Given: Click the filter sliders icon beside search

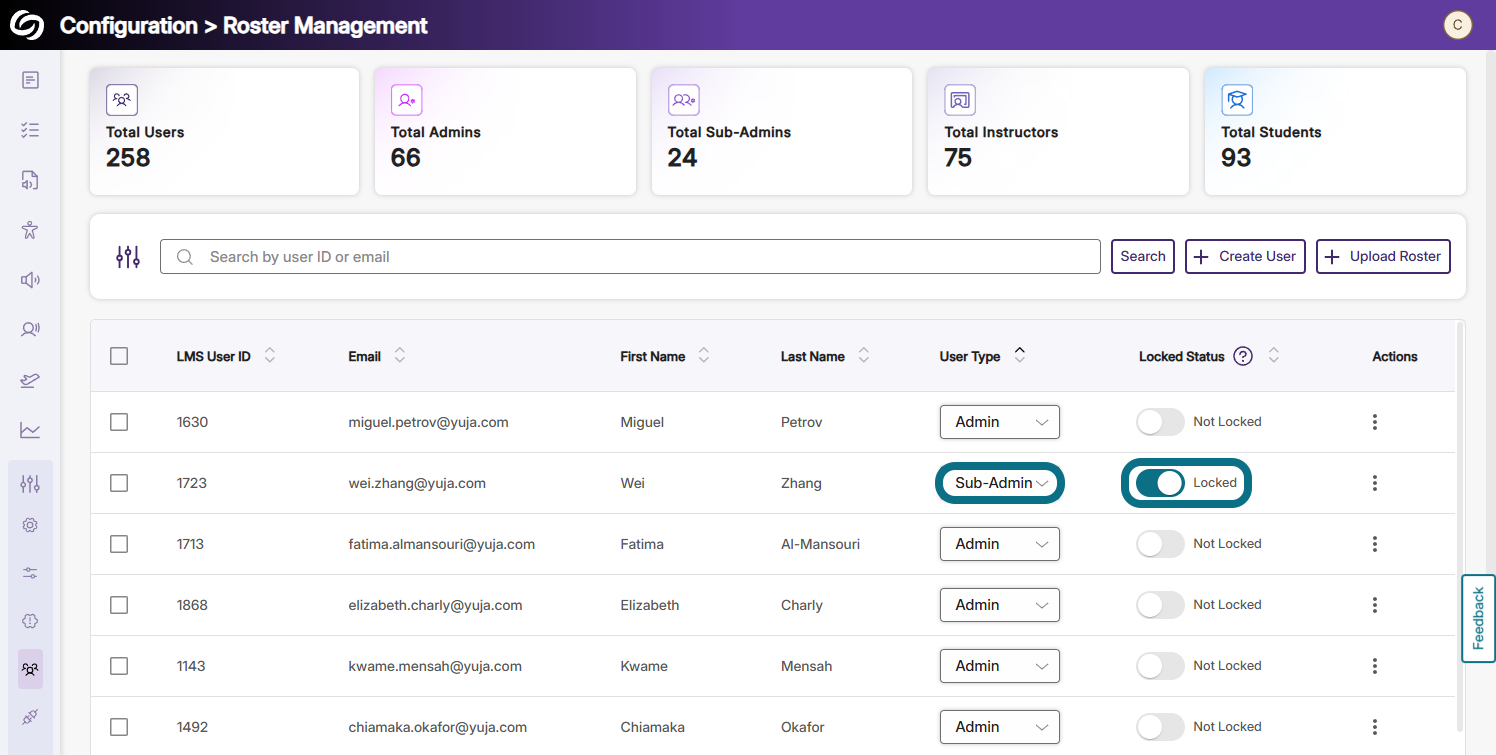Looking at the screenshot, I should 128,257.
